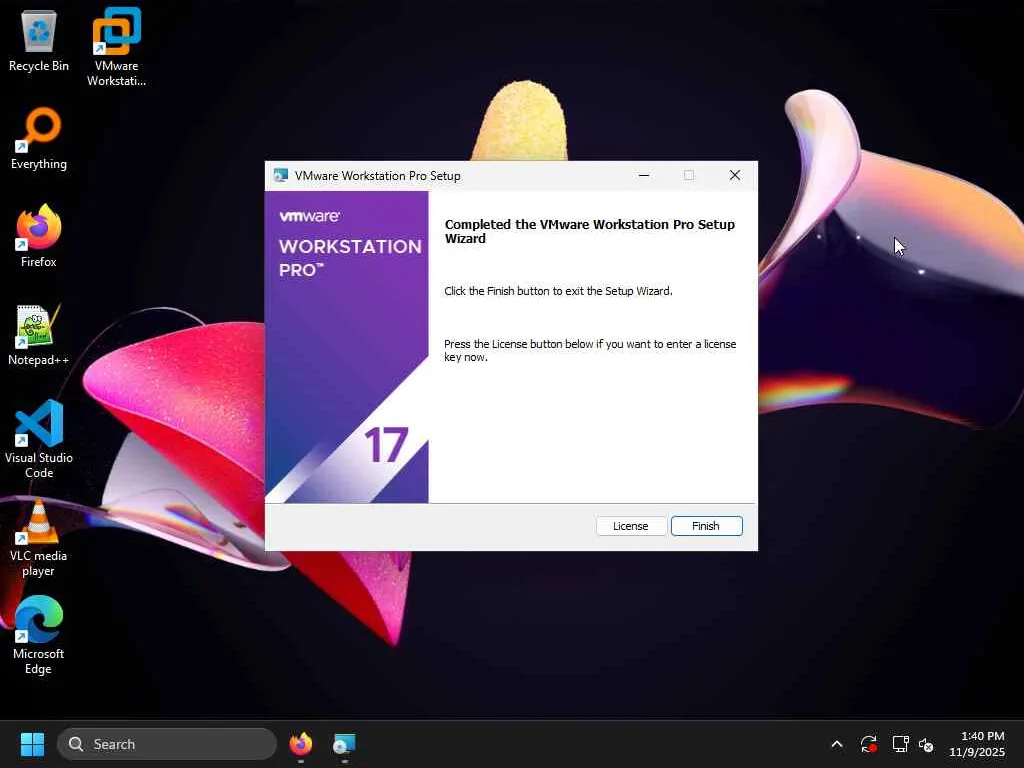Select the Microsoft Edge desktop shortcut
This screenshot has width=1024, height=768.
[39, 635]
